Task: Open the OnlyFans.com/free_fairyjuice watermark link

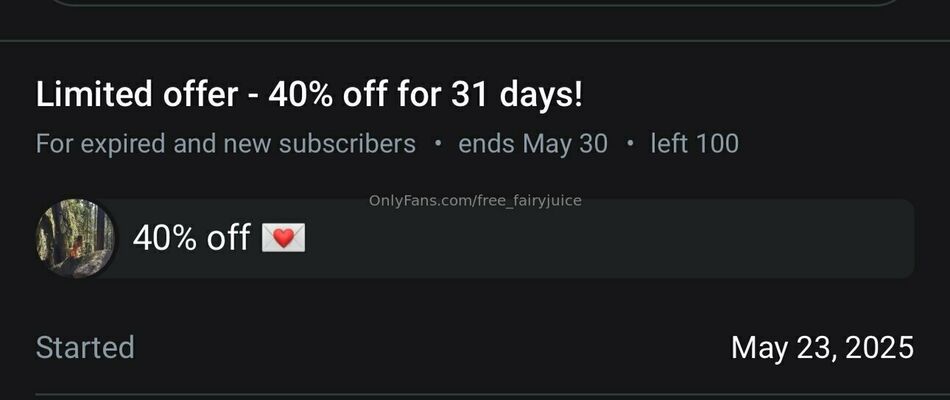Action: tap(475, 201)
